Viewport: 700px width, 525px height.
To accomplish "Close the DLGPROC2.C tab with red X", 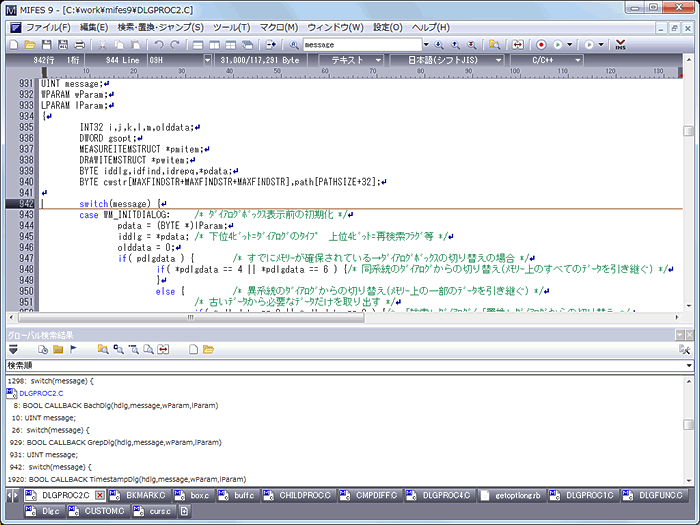I will [x=99, y=495].
